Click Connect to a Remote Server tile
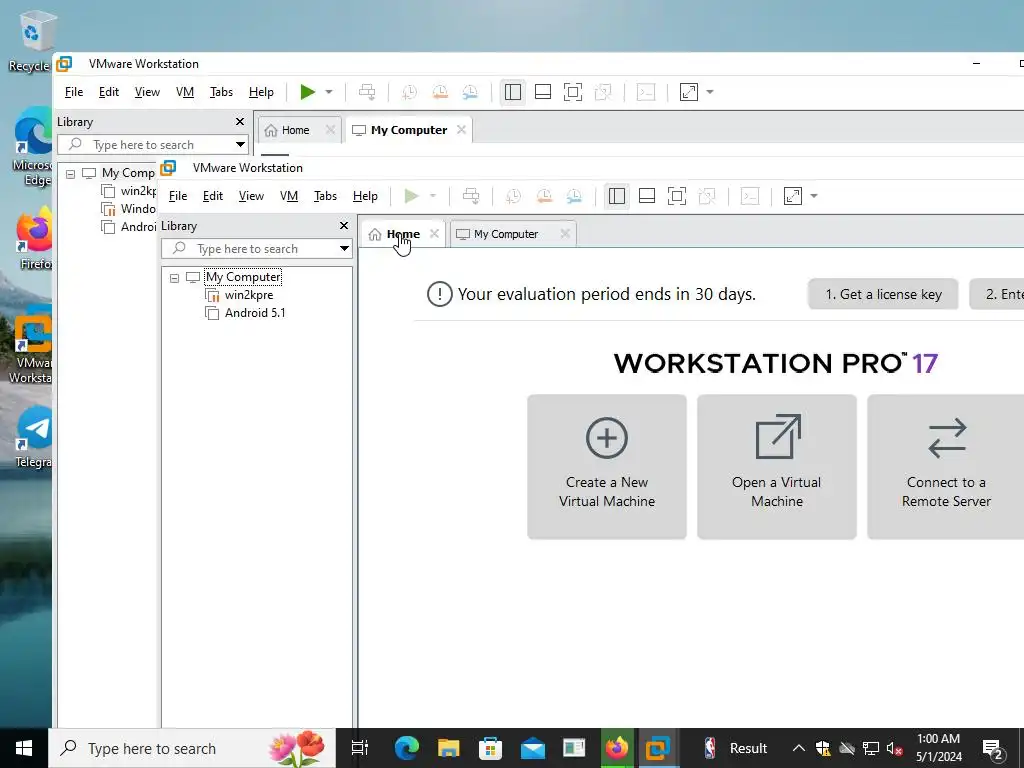This screenshot has height=768, width=1024. pos(946,467)
